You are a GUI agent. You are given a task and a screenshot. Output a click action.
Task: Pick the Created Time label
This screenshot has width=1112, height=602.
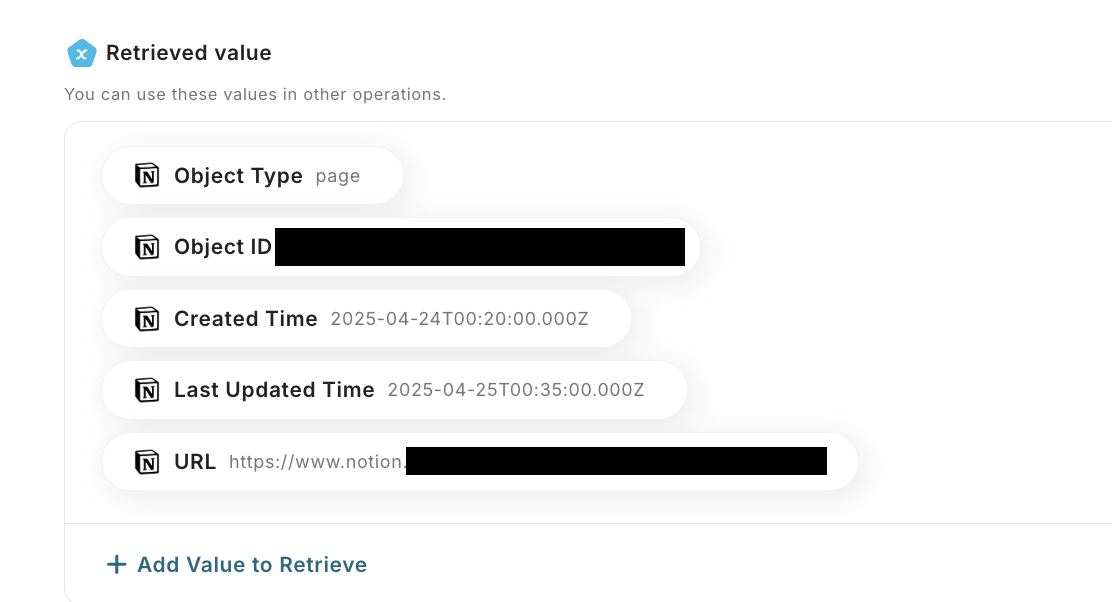(x=245, y=319)
